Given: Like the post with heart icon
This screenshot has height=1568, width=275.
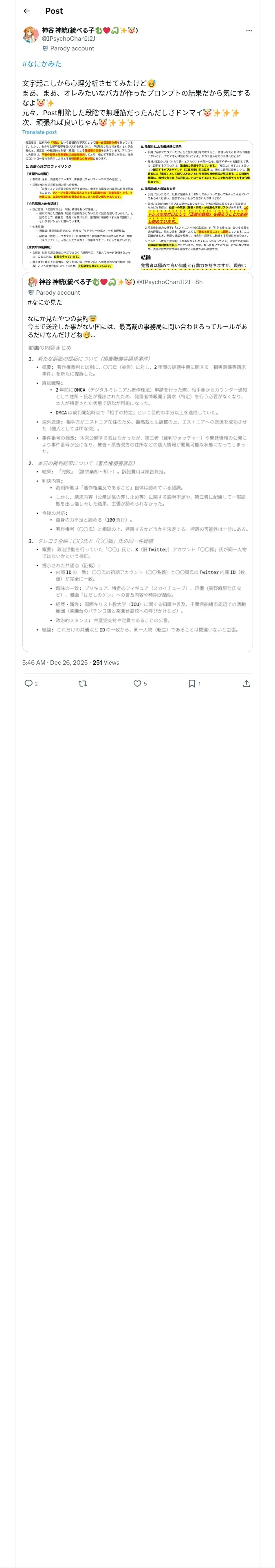Looking at the screenshot, I should 137,683.
